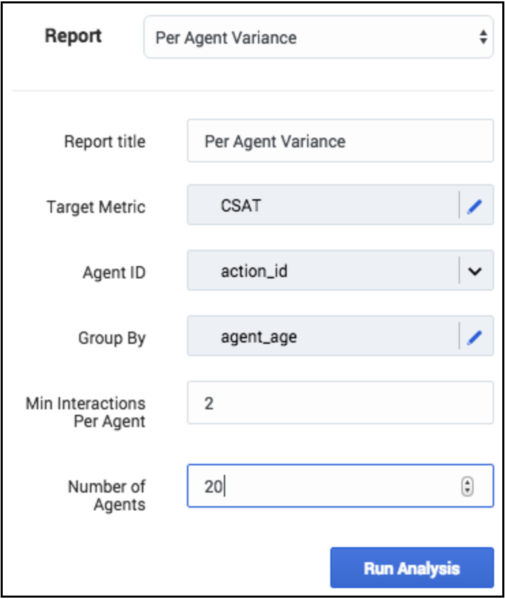The height and width of the screenshot is (599, 505).
Task: Click the Target Metric label
Action: [x=96, y=207]
